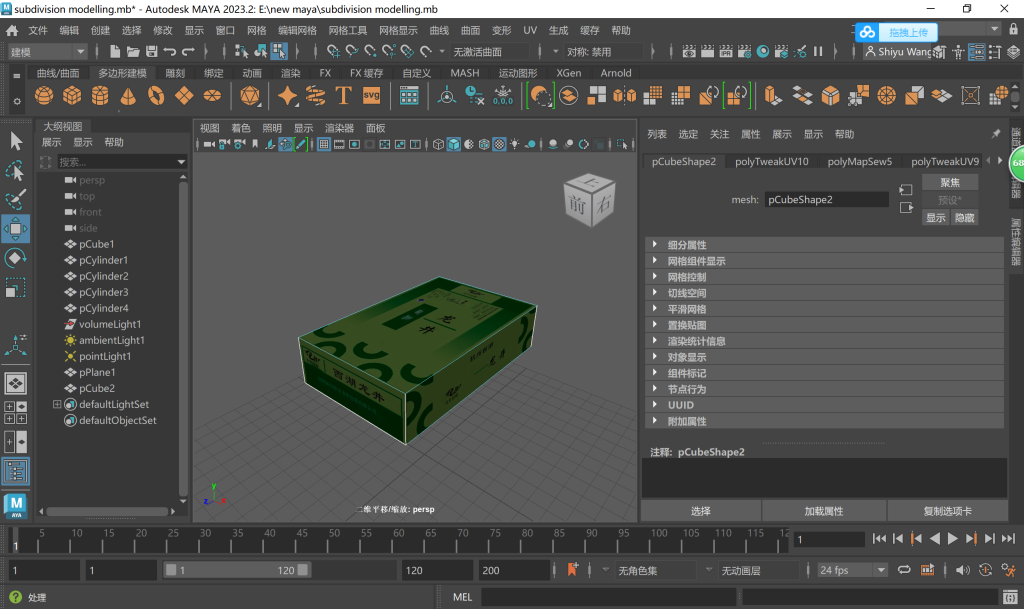1024x609 pixels.
Task: Open the UV menu in menu bar
Action: [530, 30]
